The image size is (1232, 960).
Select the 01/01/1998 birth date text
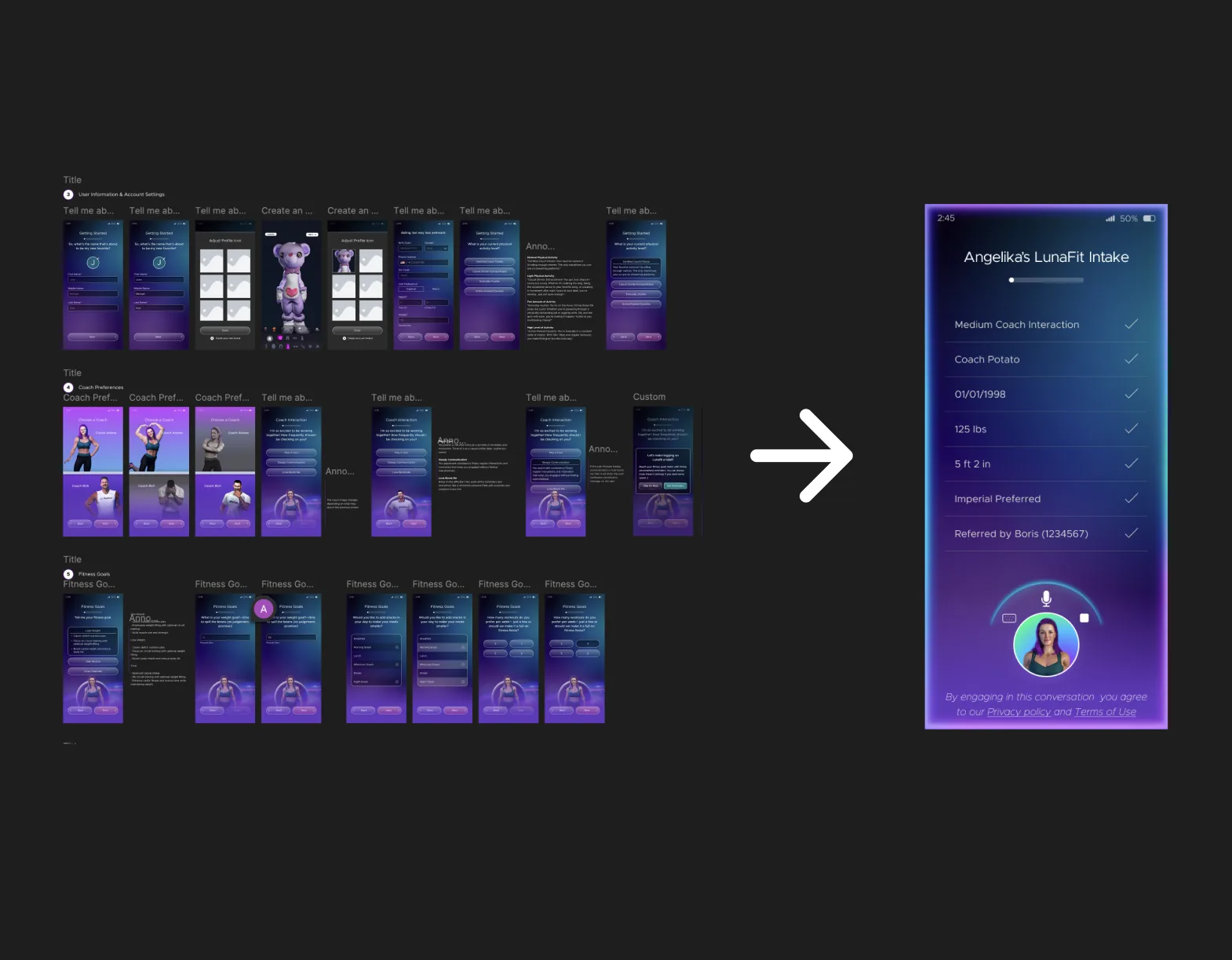pyautogui.click(x=979, y=395)
